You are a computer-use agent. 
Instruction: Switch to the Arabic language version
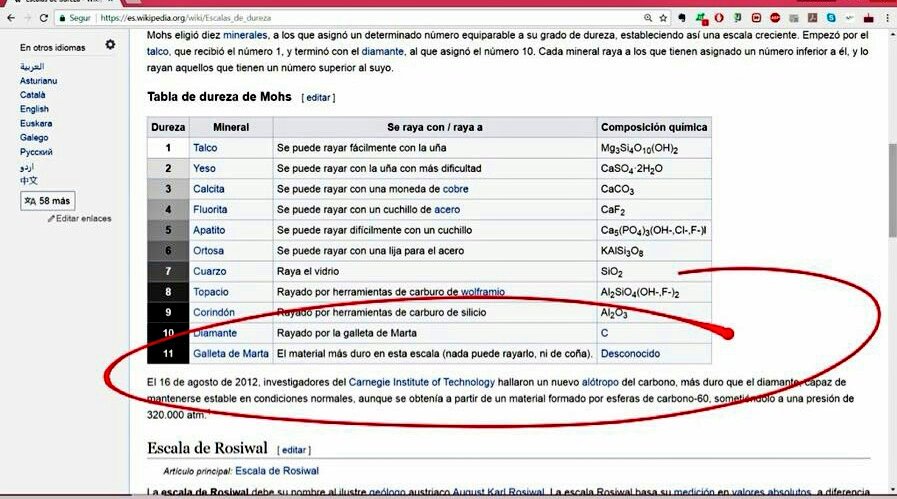click(32, 67)
